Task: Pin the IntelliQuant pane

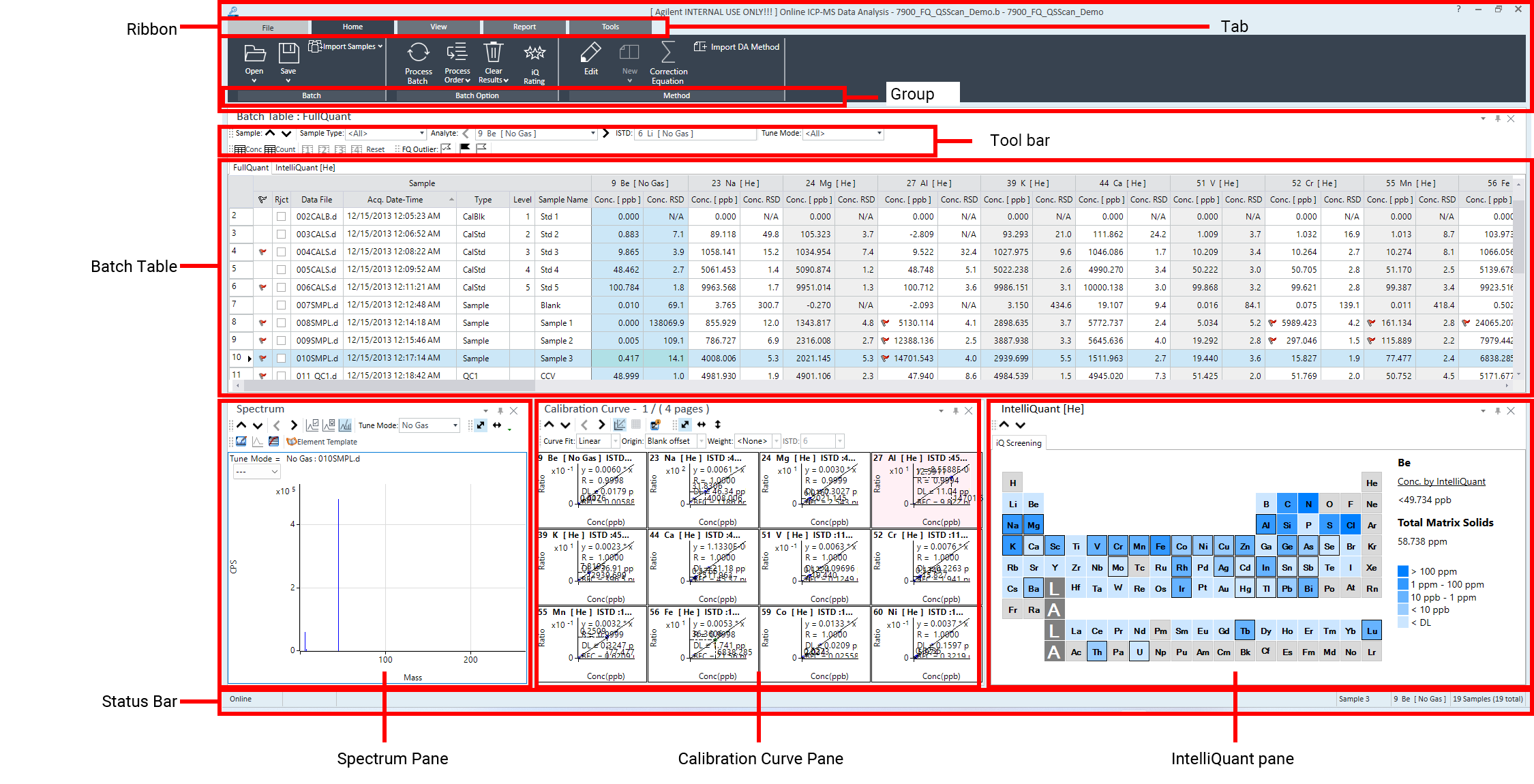Action: [1497, 410]
